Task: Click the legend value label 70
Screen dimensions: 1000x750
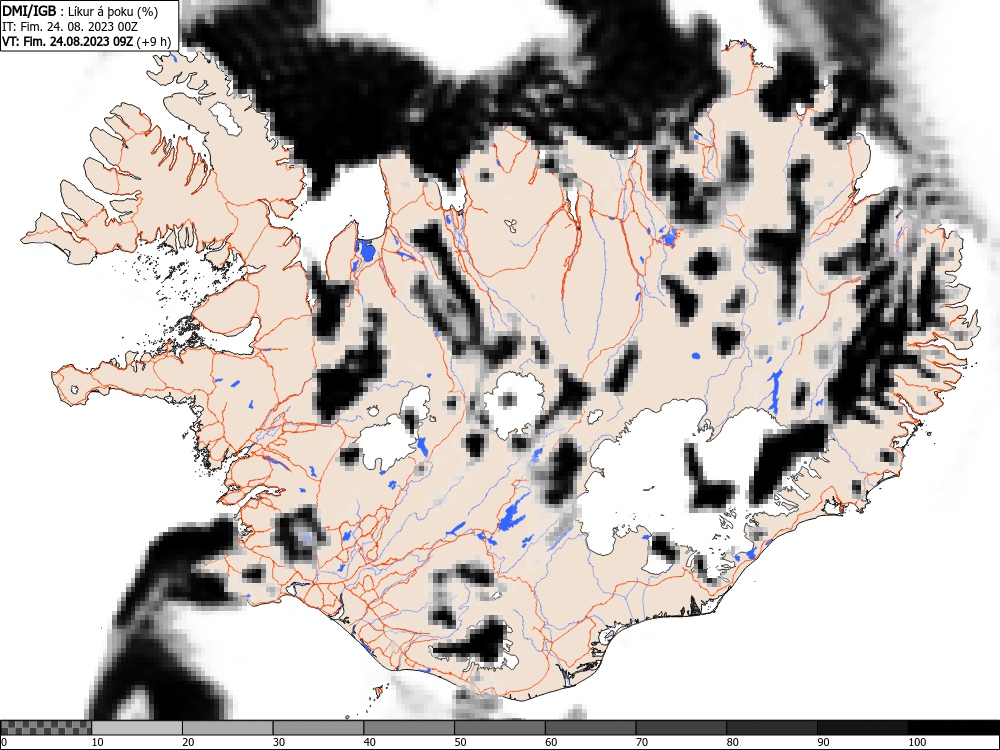Action: [642, 742]
